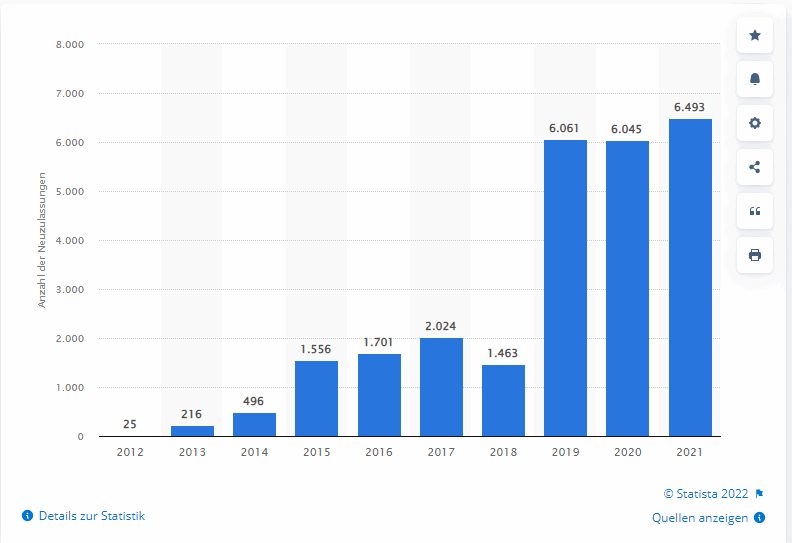This screenshot has width=792, height=543.
Task: Open Quellen anzeigen link
Action: 700,518
